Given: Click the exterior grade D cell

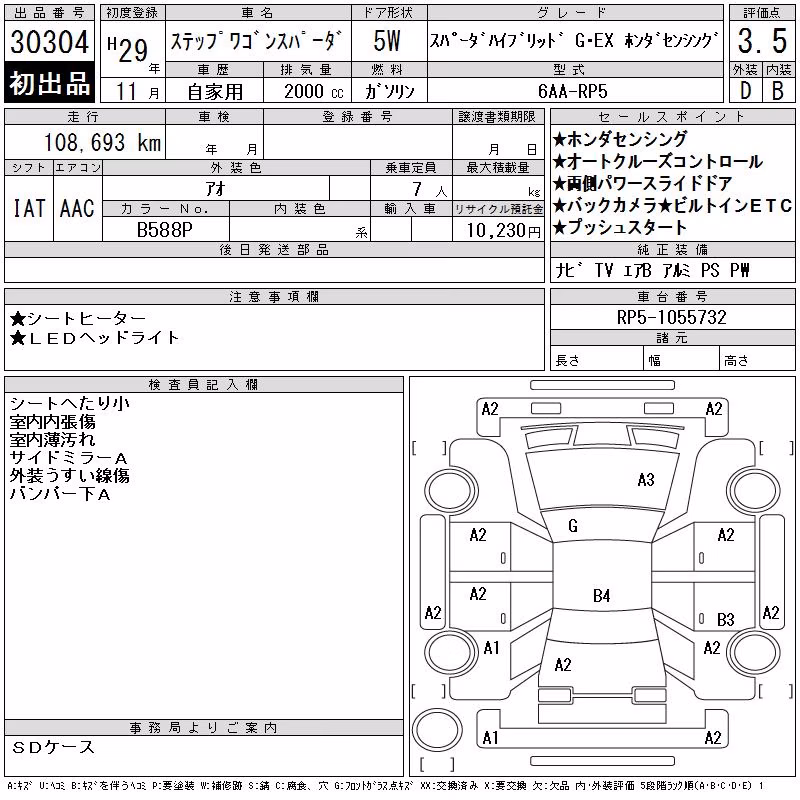Looking at the screenshot, I should coord(745,91).
